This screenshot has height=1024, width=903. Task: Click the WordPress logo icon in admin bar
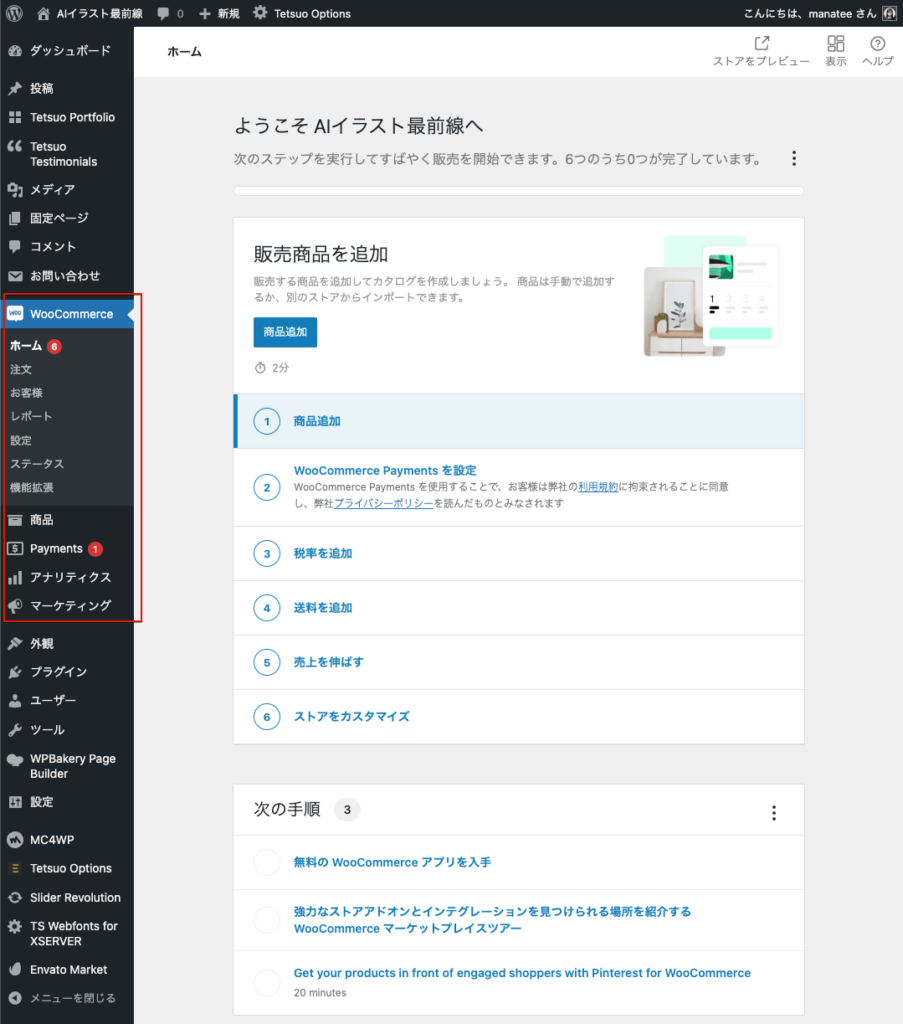14,14
